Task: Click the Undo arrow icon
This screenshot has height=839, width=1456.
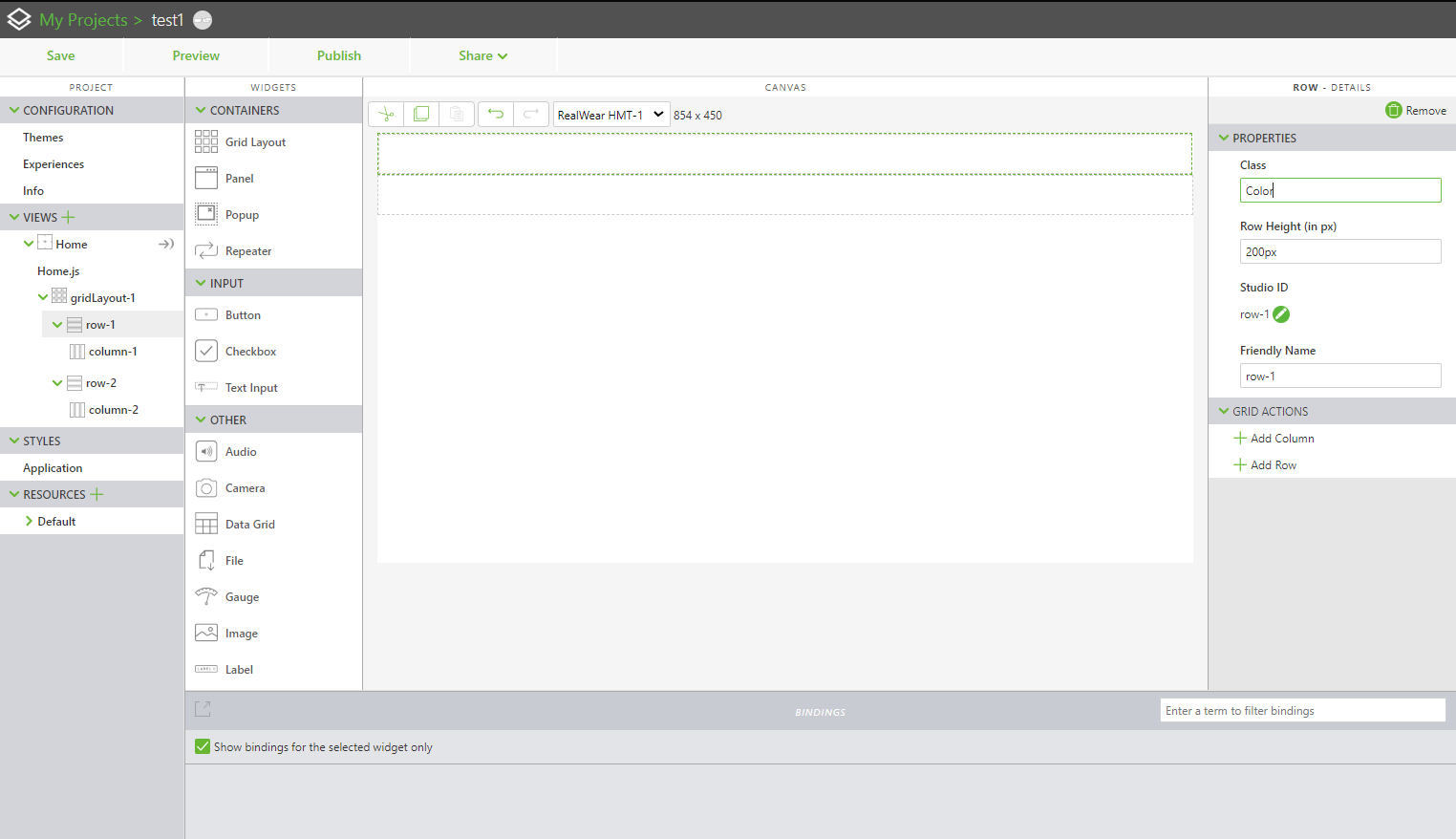Action: pos(495,113)
